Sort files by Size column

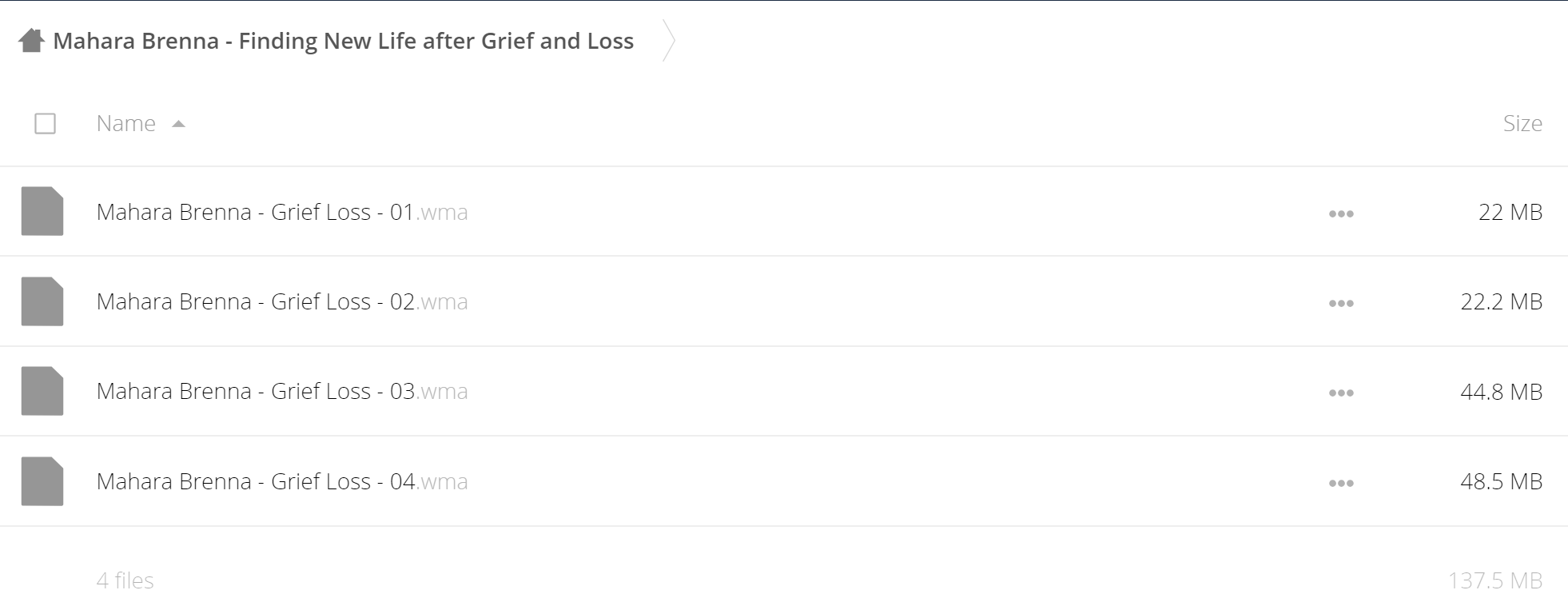[x=1522, y=123]
